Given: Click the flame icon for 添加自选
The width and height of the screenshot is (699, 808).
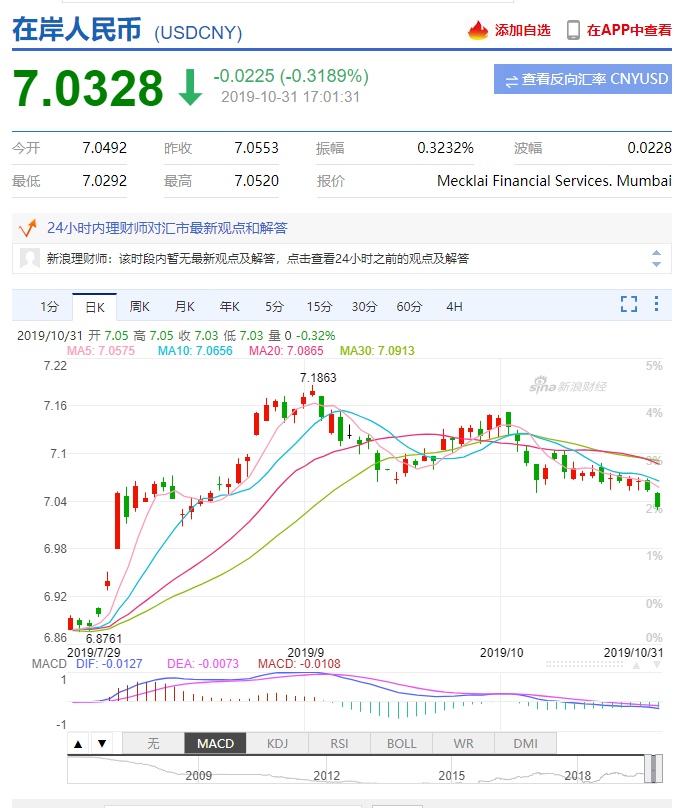Looking at the screenshot, I should coord(478,30).
